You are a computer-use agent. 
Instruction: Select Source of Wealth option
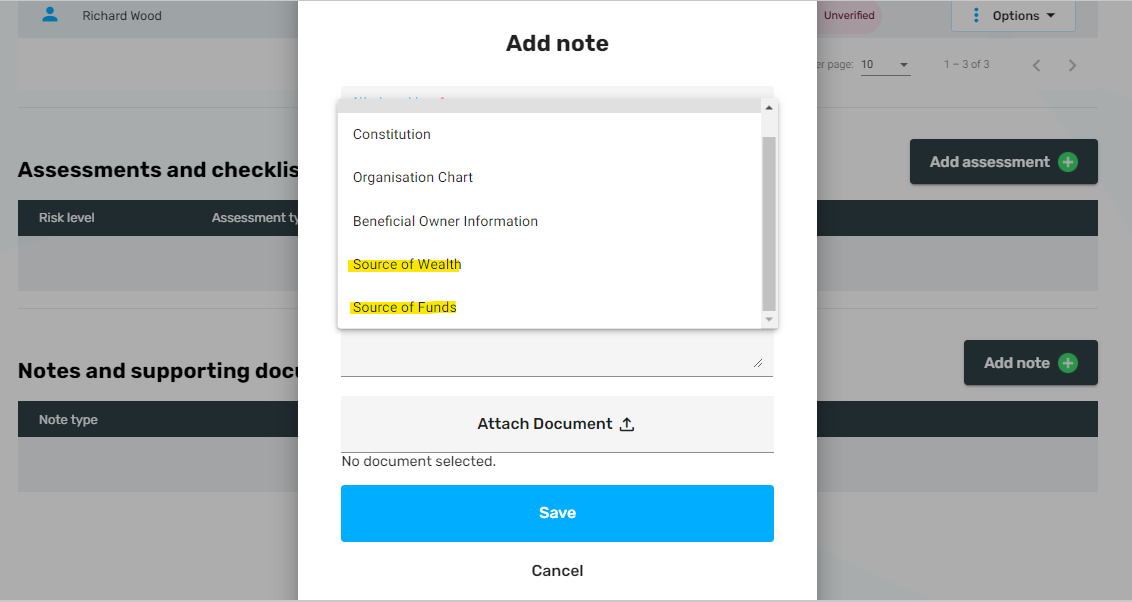(x=407, y=264)
